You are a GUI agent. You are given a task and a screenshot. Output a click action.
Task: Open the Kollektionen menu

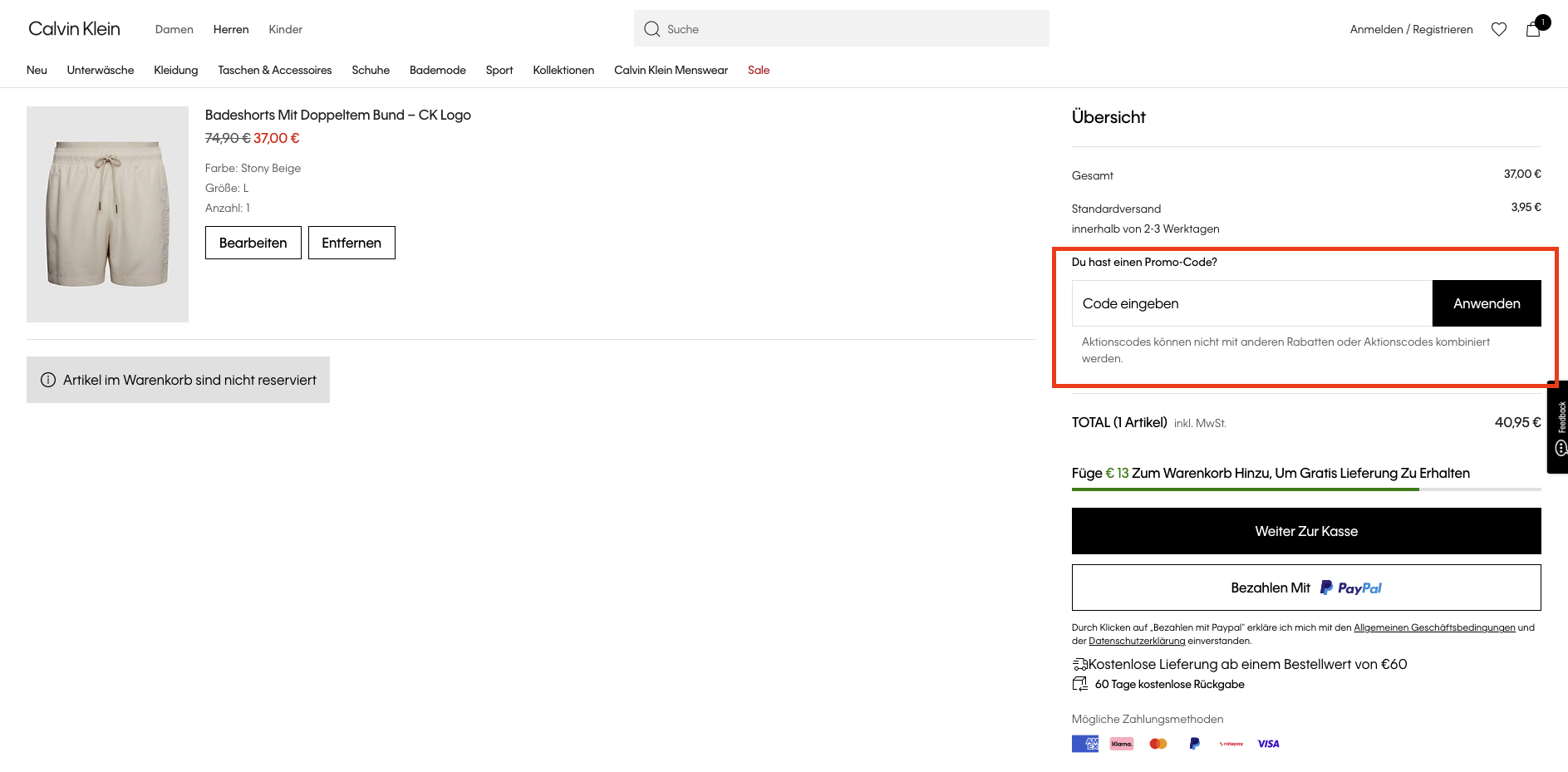tap(563, 70)
